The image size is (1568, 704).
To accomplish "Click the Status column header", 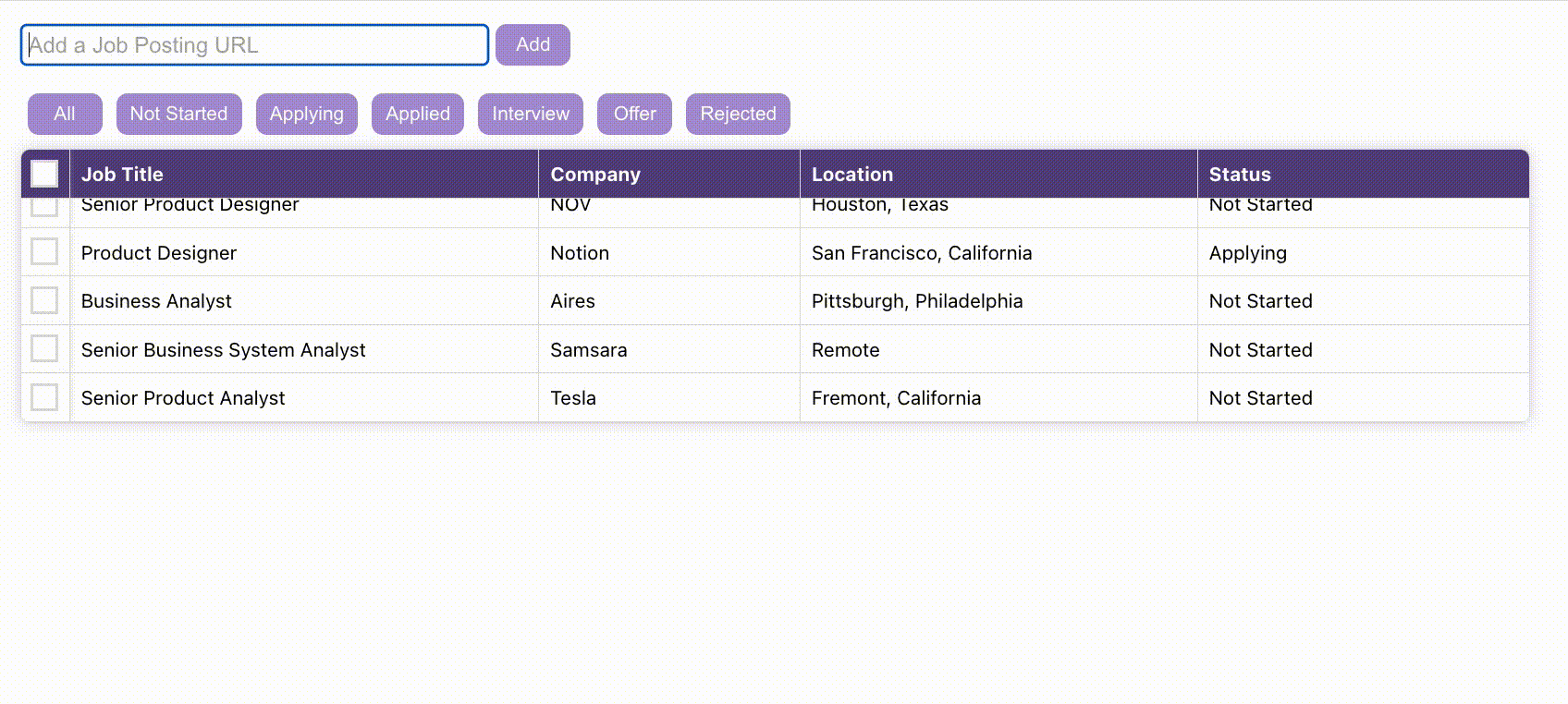I will 1239,175.
